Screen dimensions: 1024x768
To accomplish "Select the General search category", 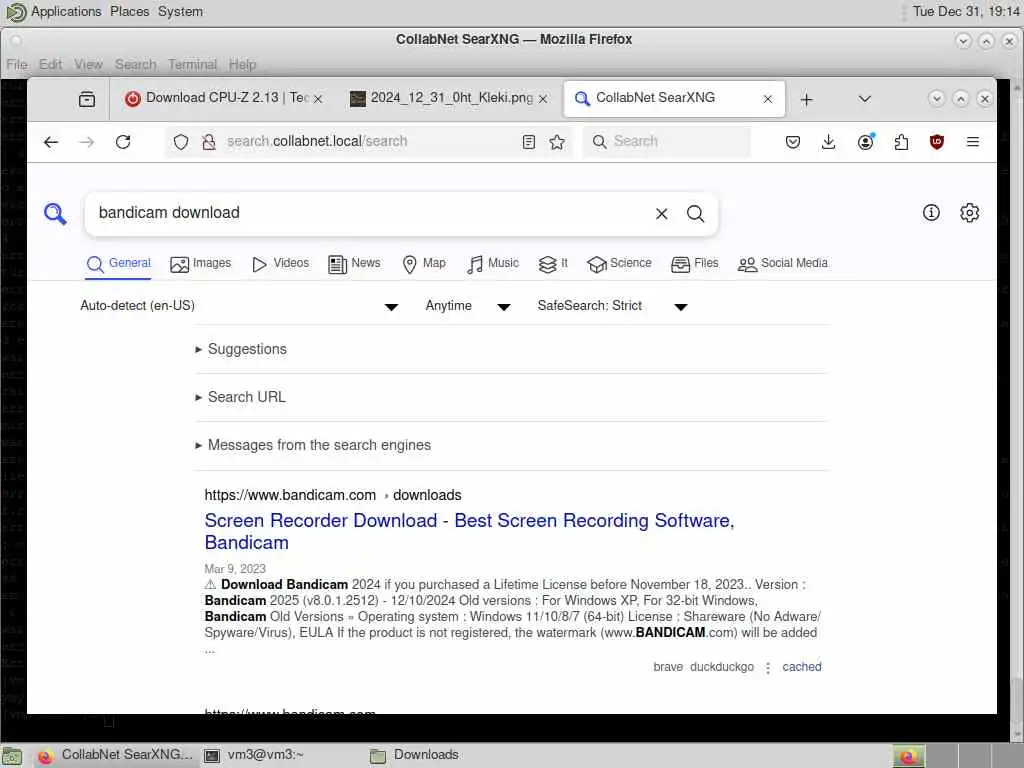I will pos(118,263).
